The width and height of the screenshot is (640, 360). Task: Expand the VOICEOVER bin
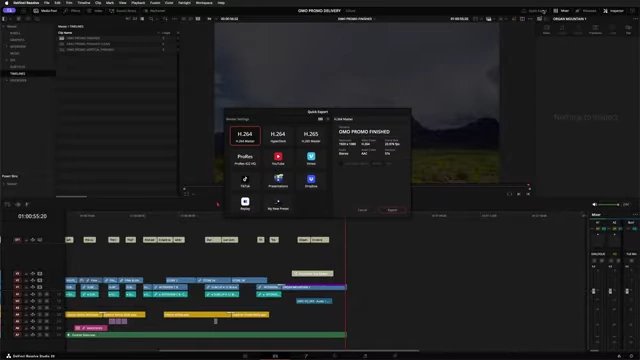[x=7, y=80]
